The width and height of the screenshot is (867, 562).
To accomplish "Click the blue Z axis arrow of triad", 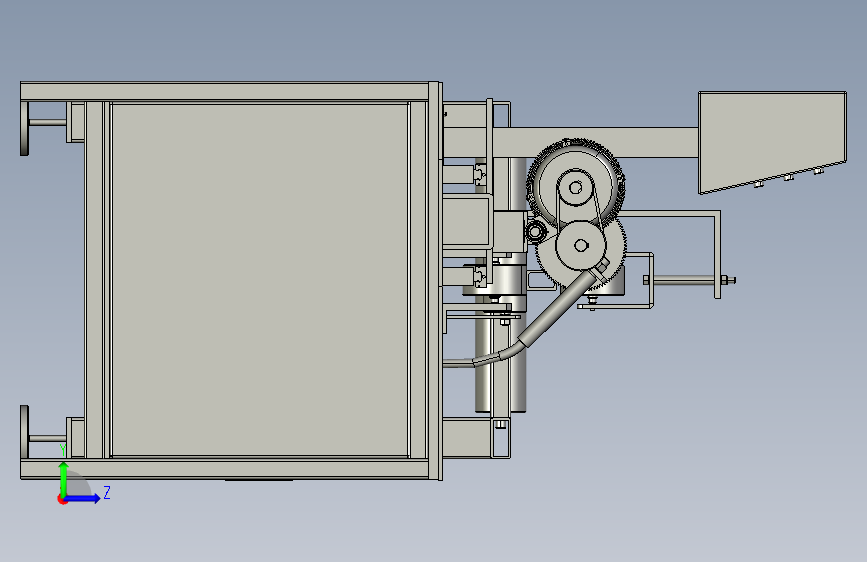I will pos(83,498).
